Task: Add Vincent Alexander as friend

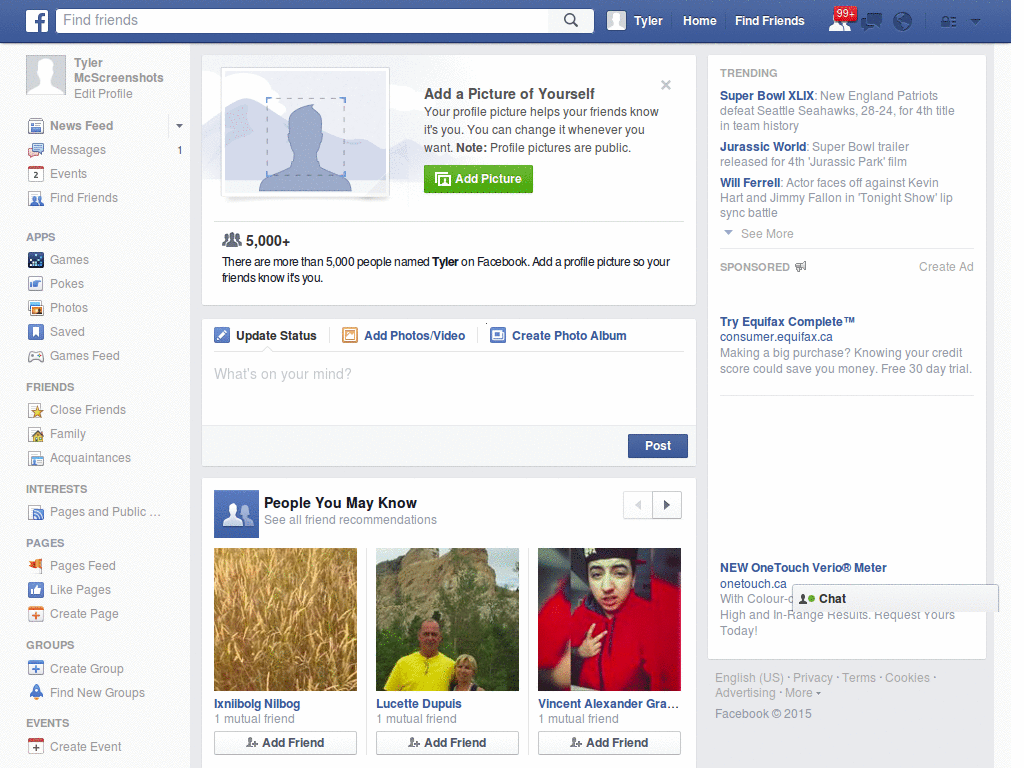Action: (609, 743)
